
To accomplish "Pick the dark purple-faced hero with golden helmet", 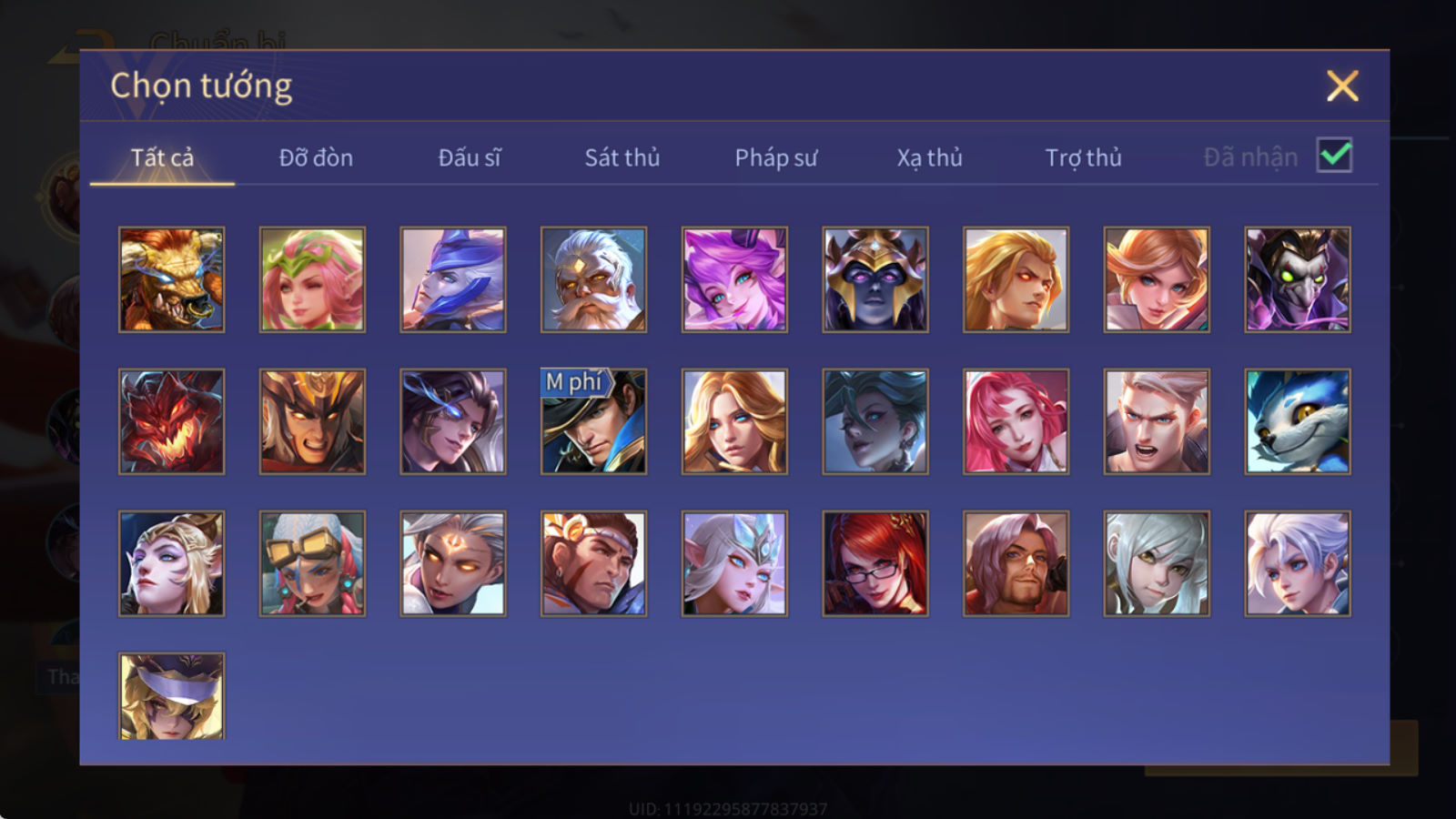I will point(875,279).
